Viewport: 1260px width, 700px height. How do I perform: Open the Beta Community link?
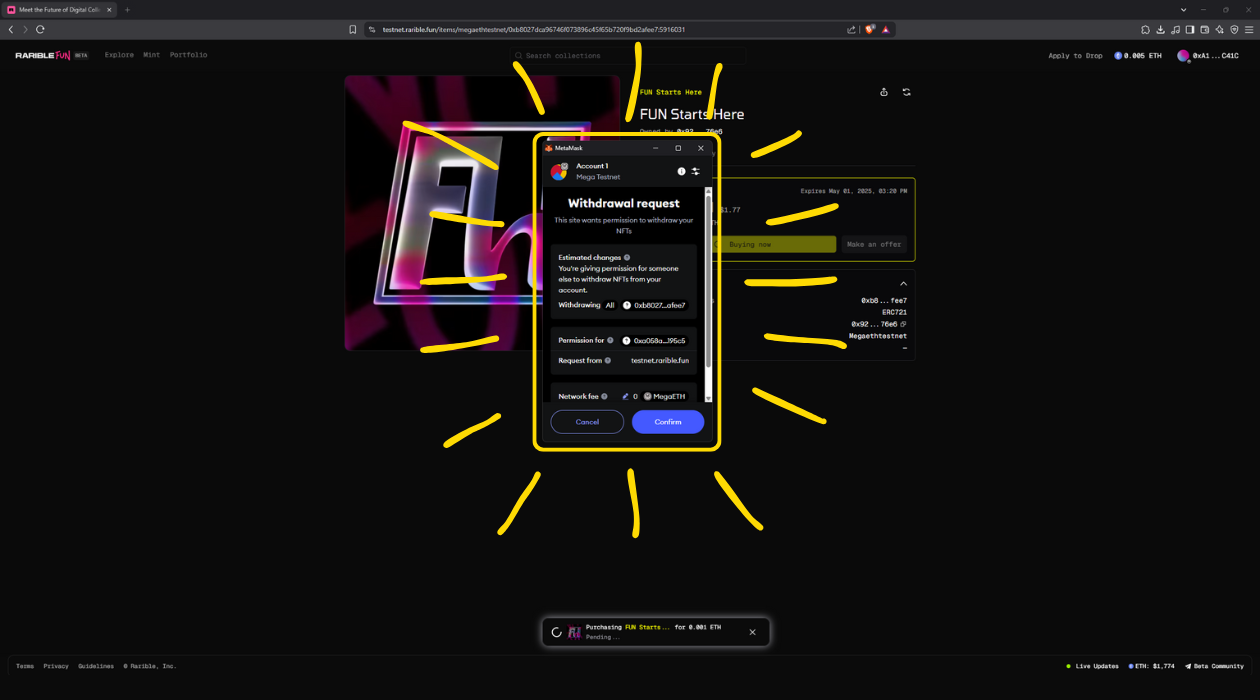coord(1214,666)
